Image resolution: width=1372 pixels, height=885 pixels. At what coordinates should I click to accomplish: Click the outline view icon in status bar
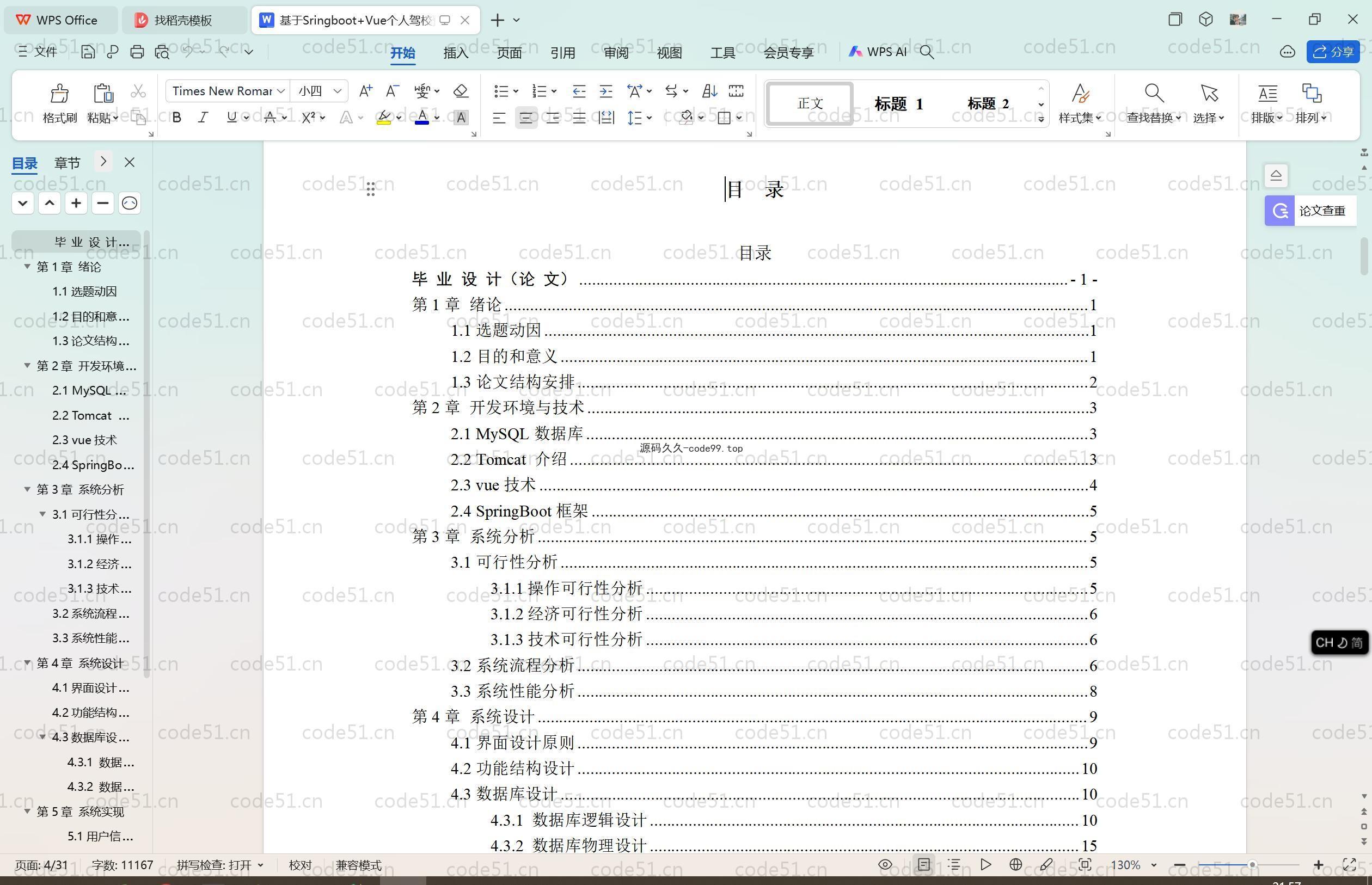click(954, 864)
